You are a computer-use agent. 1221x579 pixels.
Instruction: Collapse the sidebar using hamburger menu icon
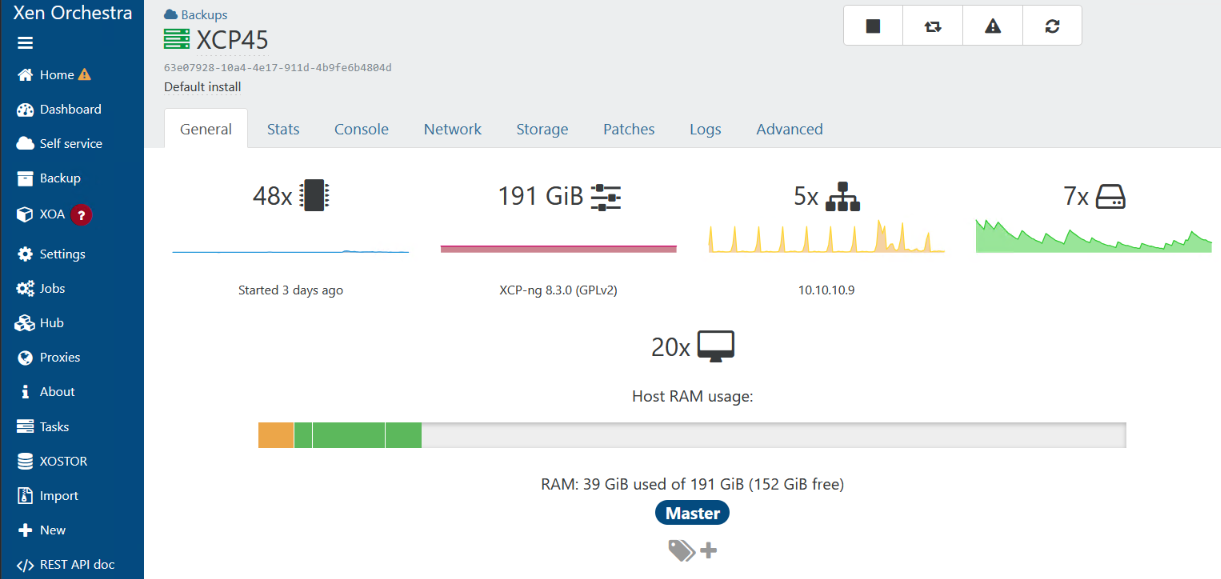point(25,43)
